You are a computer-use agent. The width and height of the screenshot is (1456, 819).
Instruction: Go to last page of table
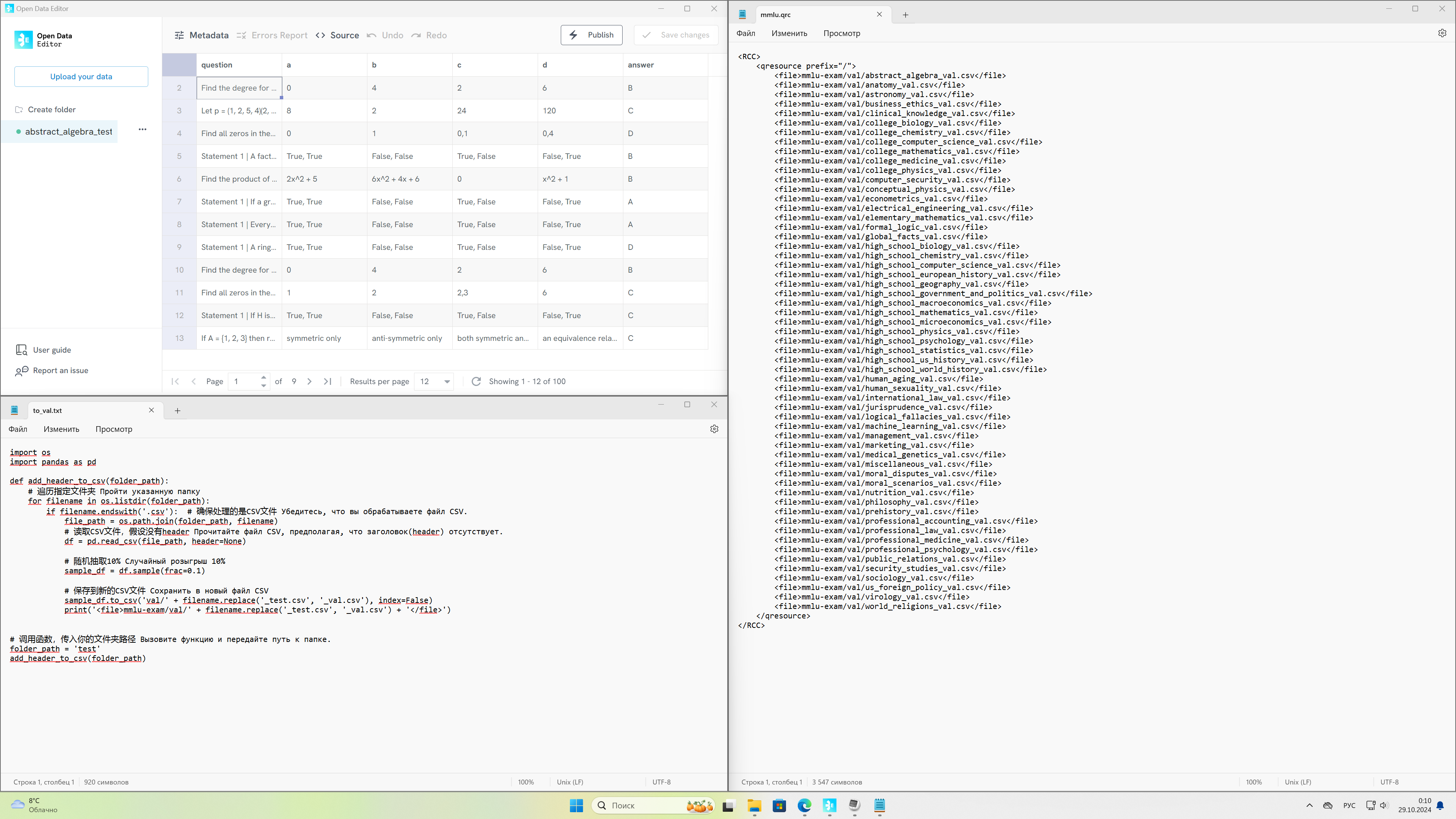[328, 381]
